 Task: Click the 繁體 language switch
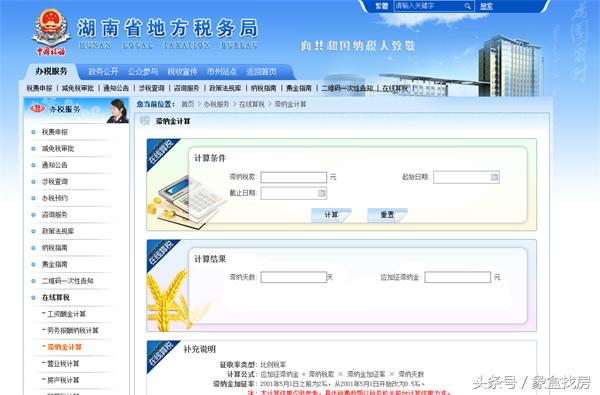tap(381, 6)
